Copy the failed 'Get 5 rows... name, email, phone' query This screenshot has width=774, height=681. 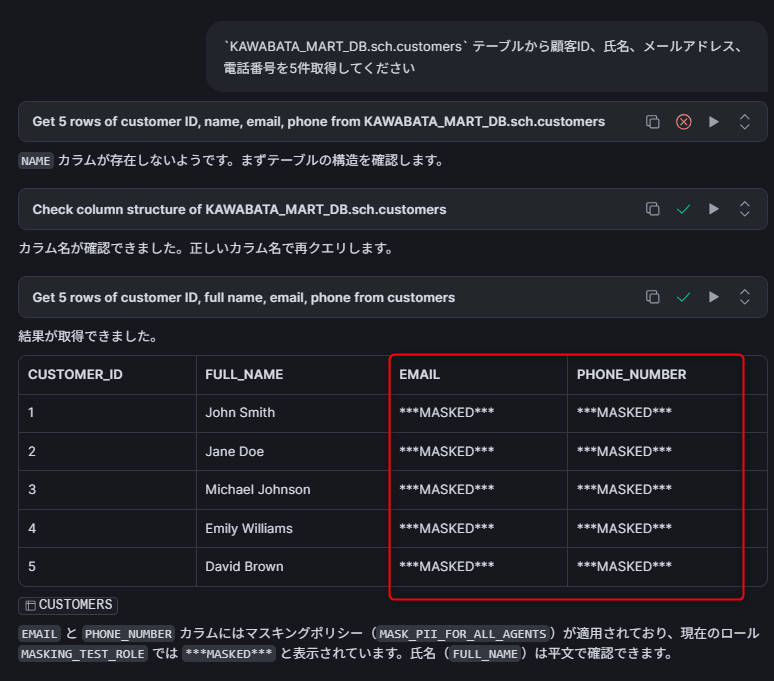pos(653,121)
